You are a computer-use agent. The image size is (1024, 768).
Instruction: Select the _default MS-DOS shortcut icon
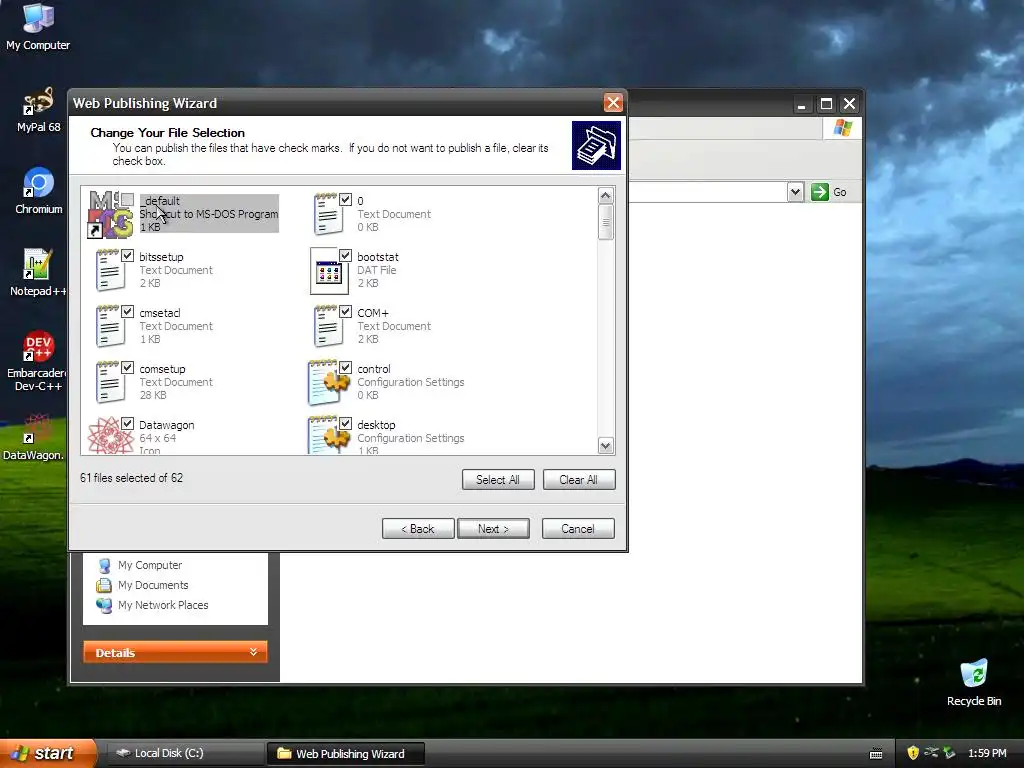tap(110, 214)
